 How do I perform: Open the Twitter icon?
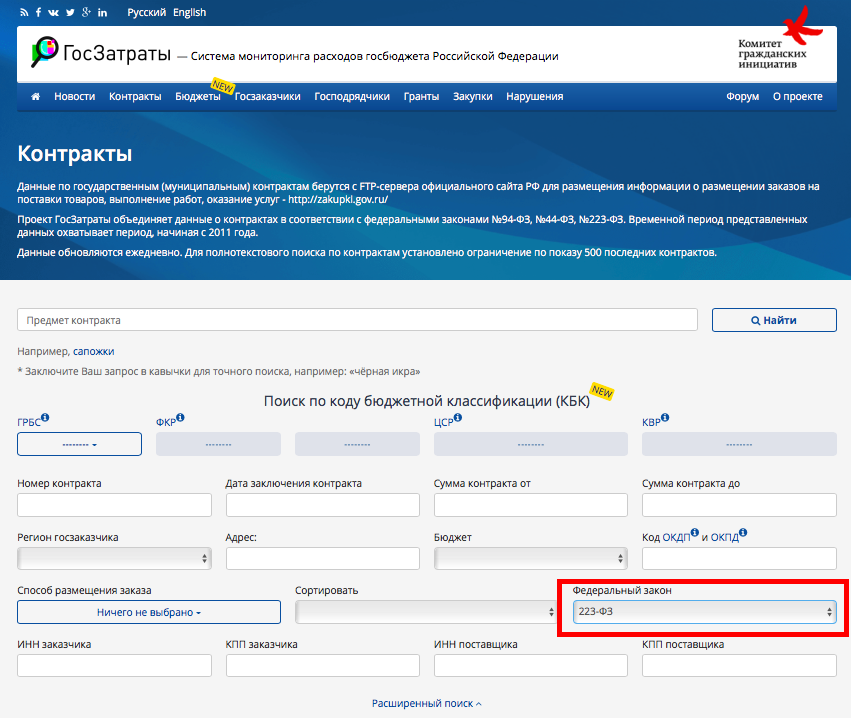tap(70, 12)
